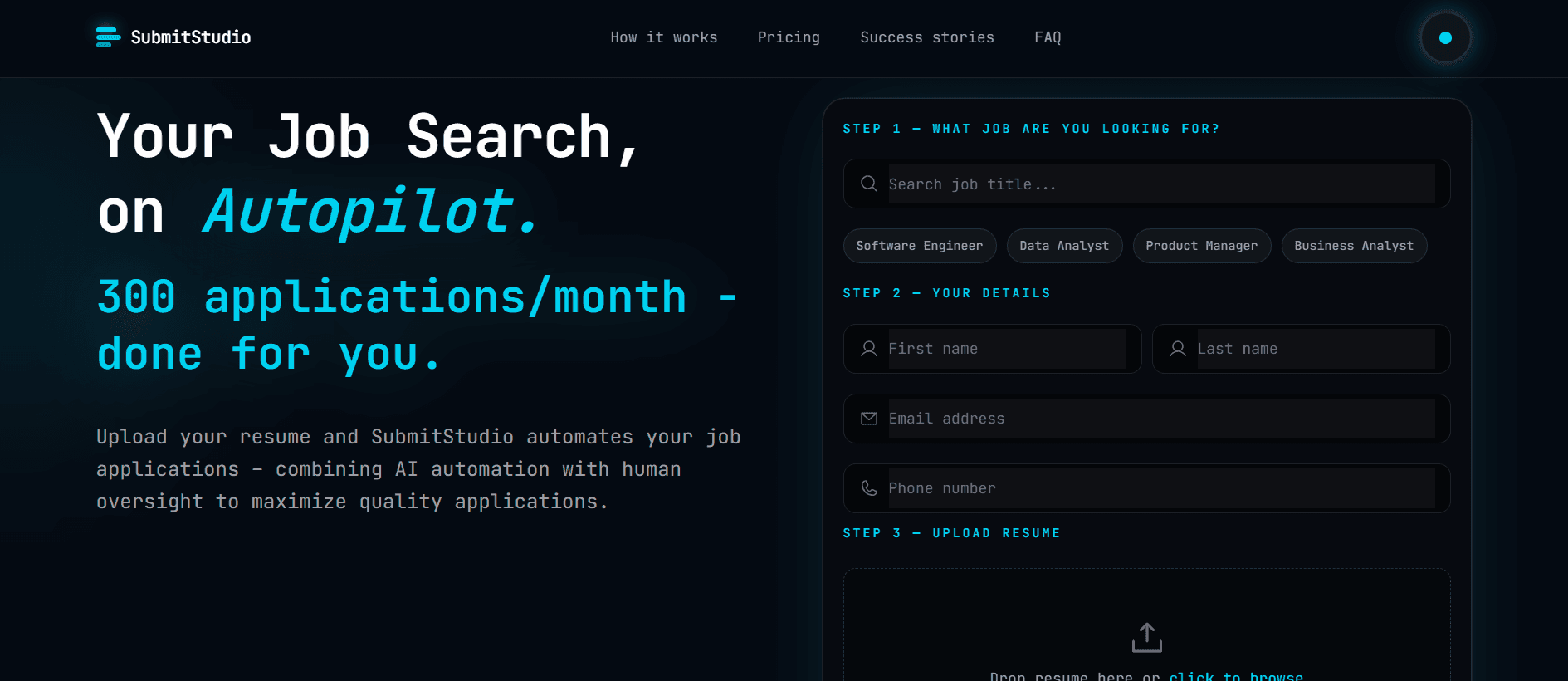Focus the Email address field
Viewport: 1568px width, 681px height.
pos(1147,419)
